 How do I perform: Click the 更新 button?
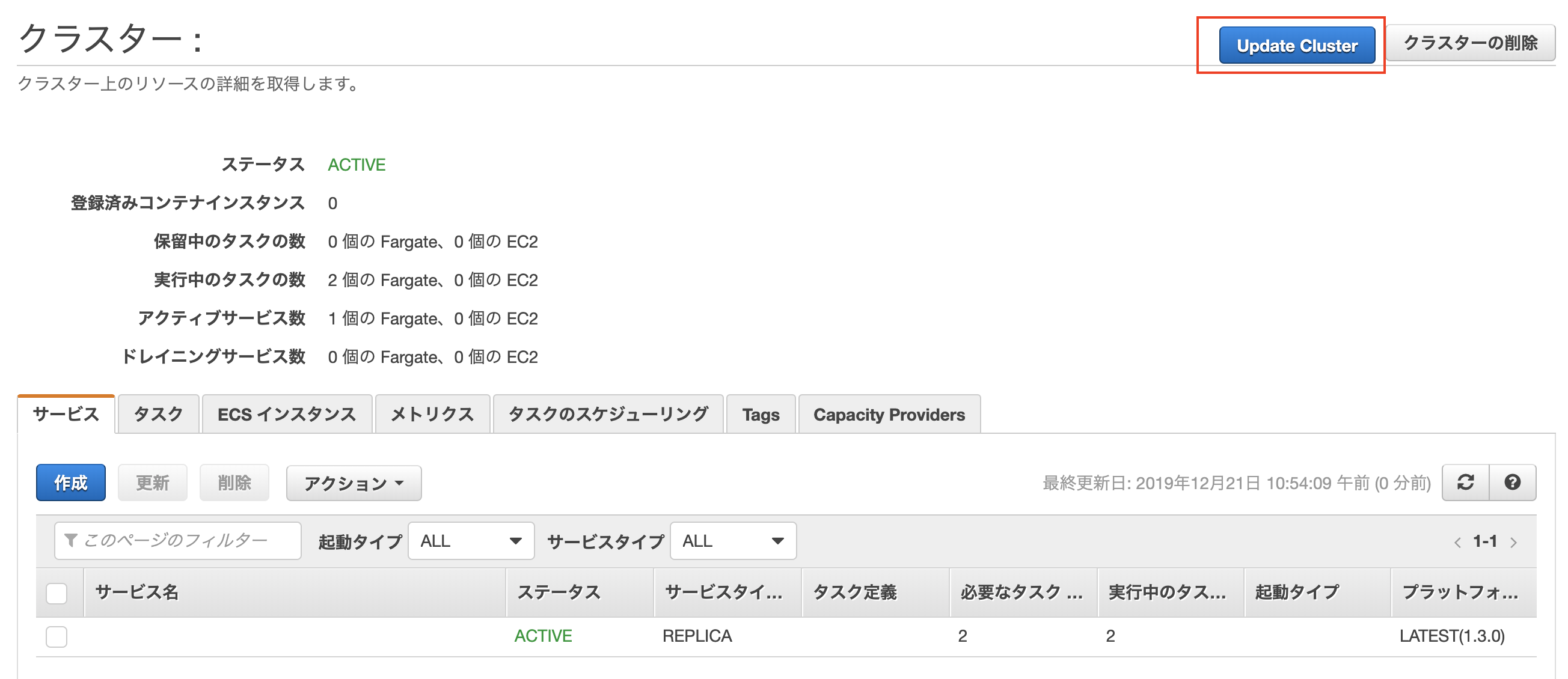pos(152,483)
